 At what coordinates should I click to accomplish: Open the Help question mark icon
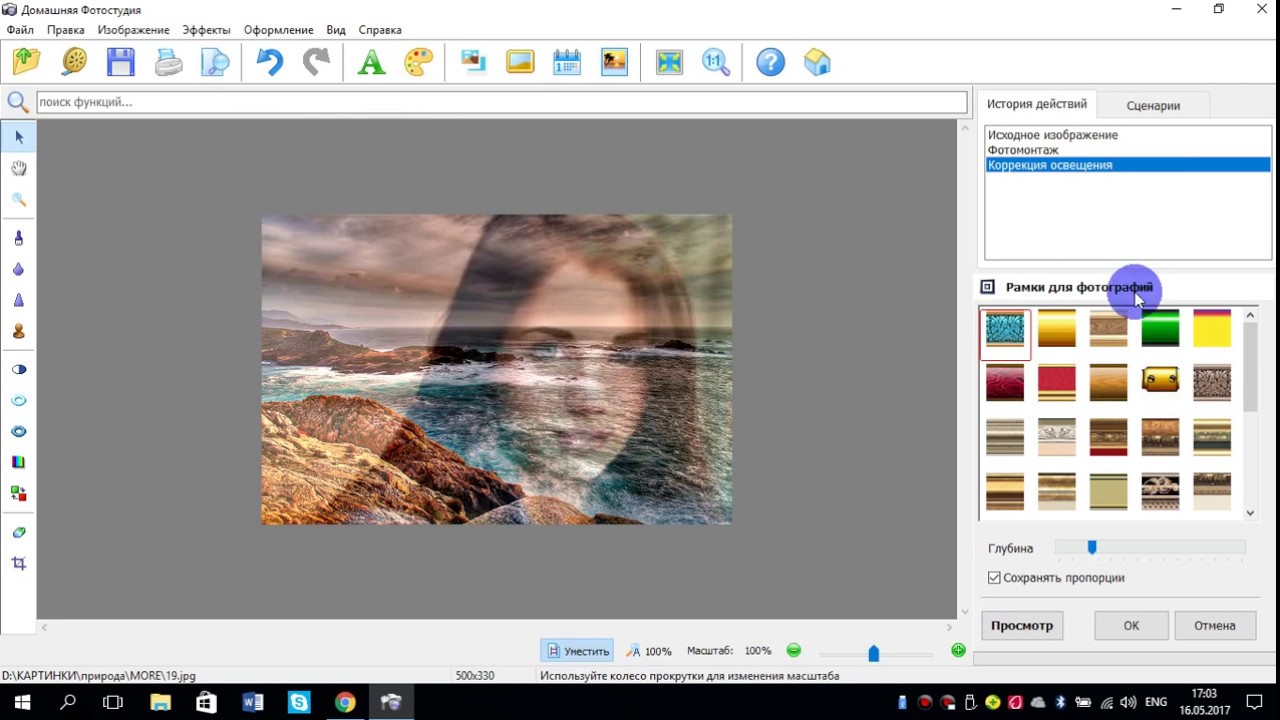[770, 62]
